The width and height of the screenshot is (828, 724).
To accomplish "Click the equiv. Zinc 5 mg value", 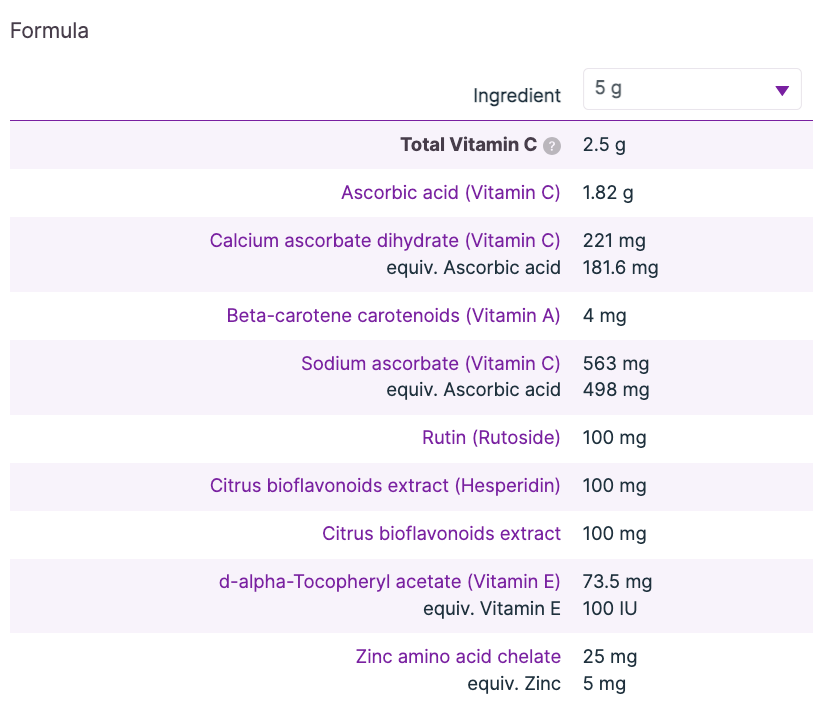I will tap(604, 684).
